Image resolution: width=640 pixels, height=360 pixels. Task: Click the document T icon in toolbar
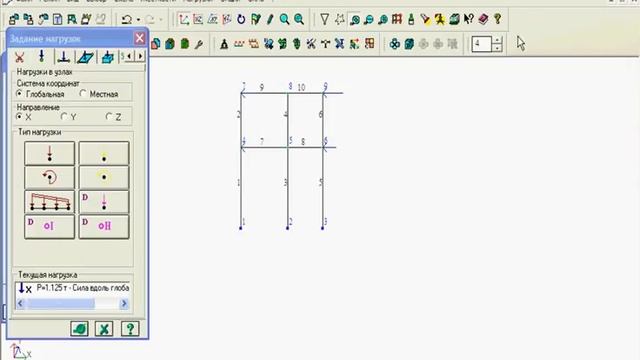[x=58, y=19]
